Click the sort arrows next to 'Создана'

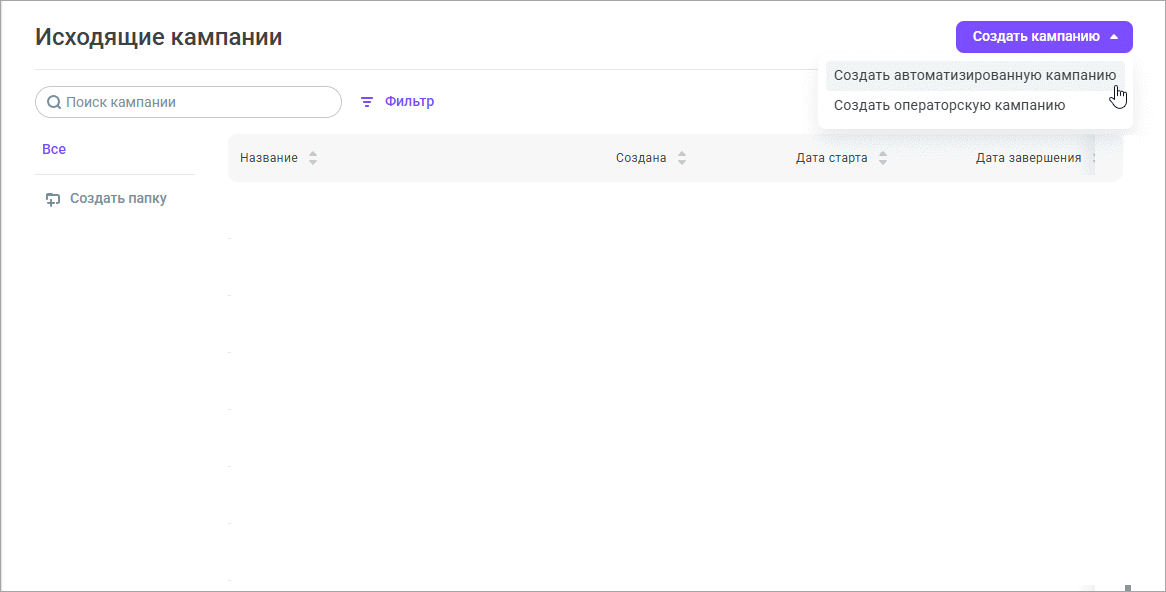[x=682, y=158]
